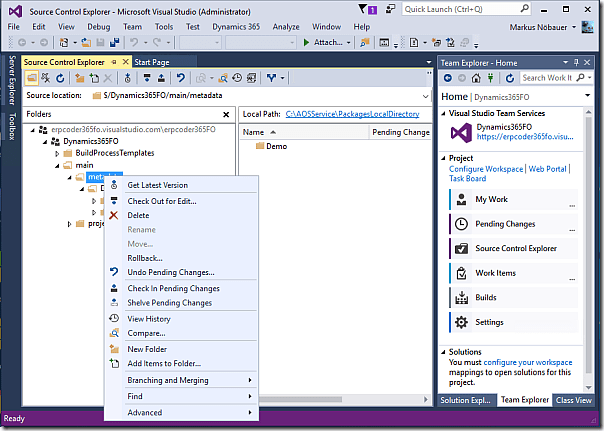Image resolution: width=604 pixels, height=431 pixels.
Task: Toggle the Folders pane toolbar icon
Action: point(32,78)
